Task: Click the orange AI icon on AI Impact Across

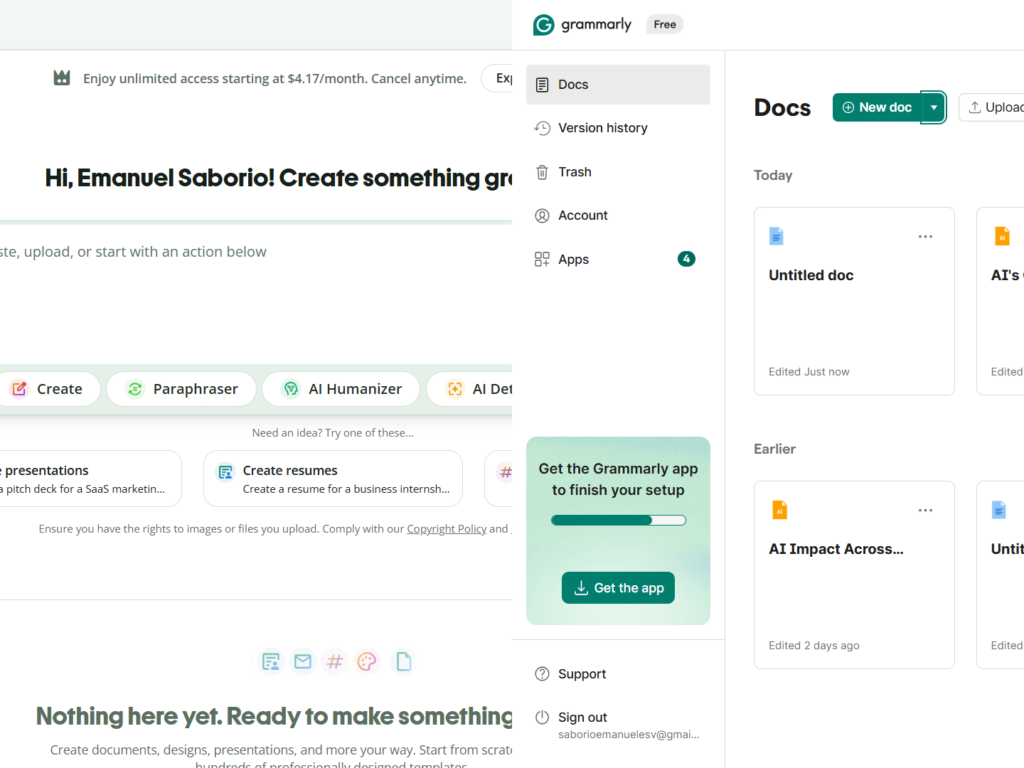Action: [x=779, y=509]
